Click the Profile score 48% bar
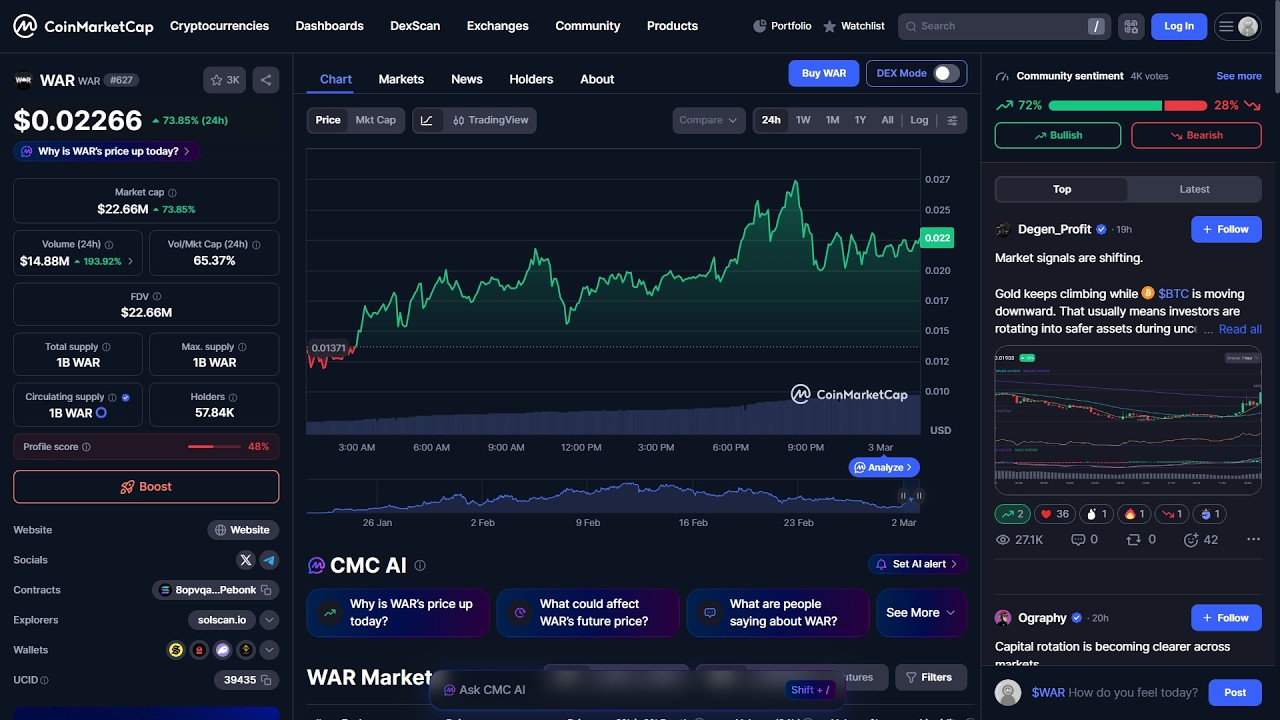1280x720 pixels. click(214, 447)
